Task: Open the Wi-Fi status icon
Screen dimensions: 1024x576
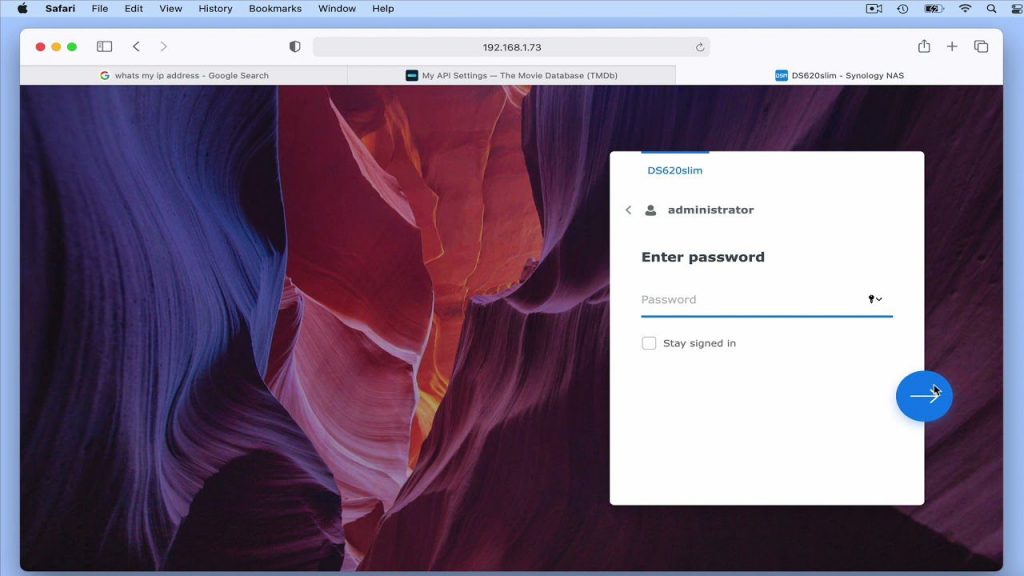Action: pyautogui.click(x=965, y=8)
